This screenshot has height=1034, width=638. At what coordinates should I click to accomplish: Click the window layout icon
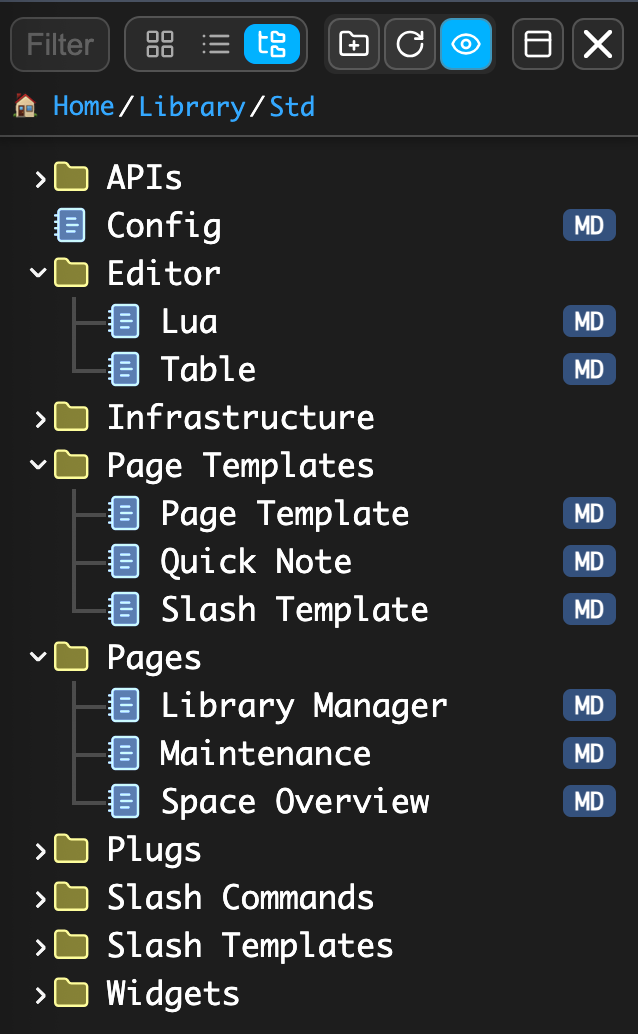[x=538, y=44]
